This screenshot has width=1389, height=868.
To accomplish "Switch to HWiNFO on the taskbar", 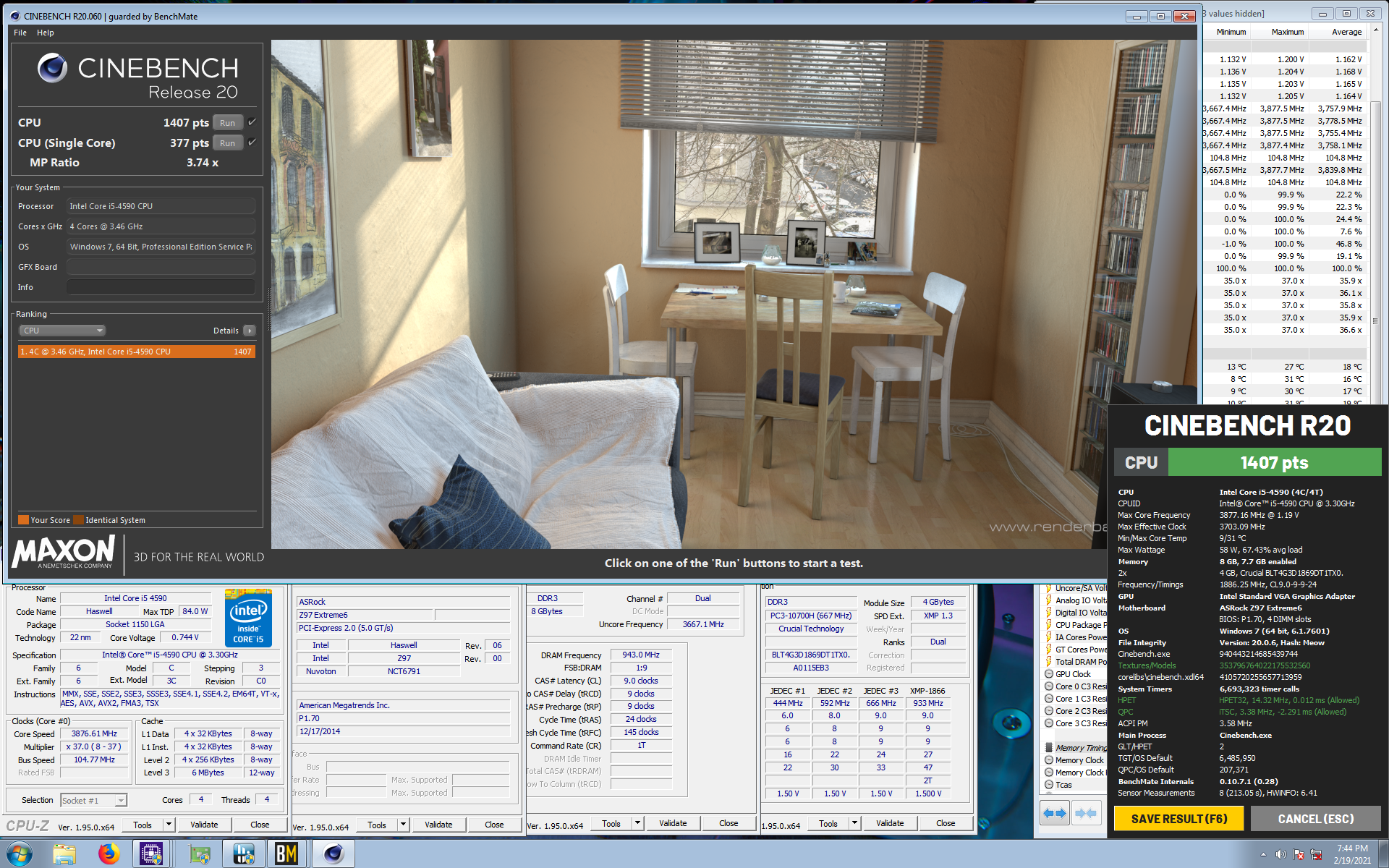I will (244, 854).
